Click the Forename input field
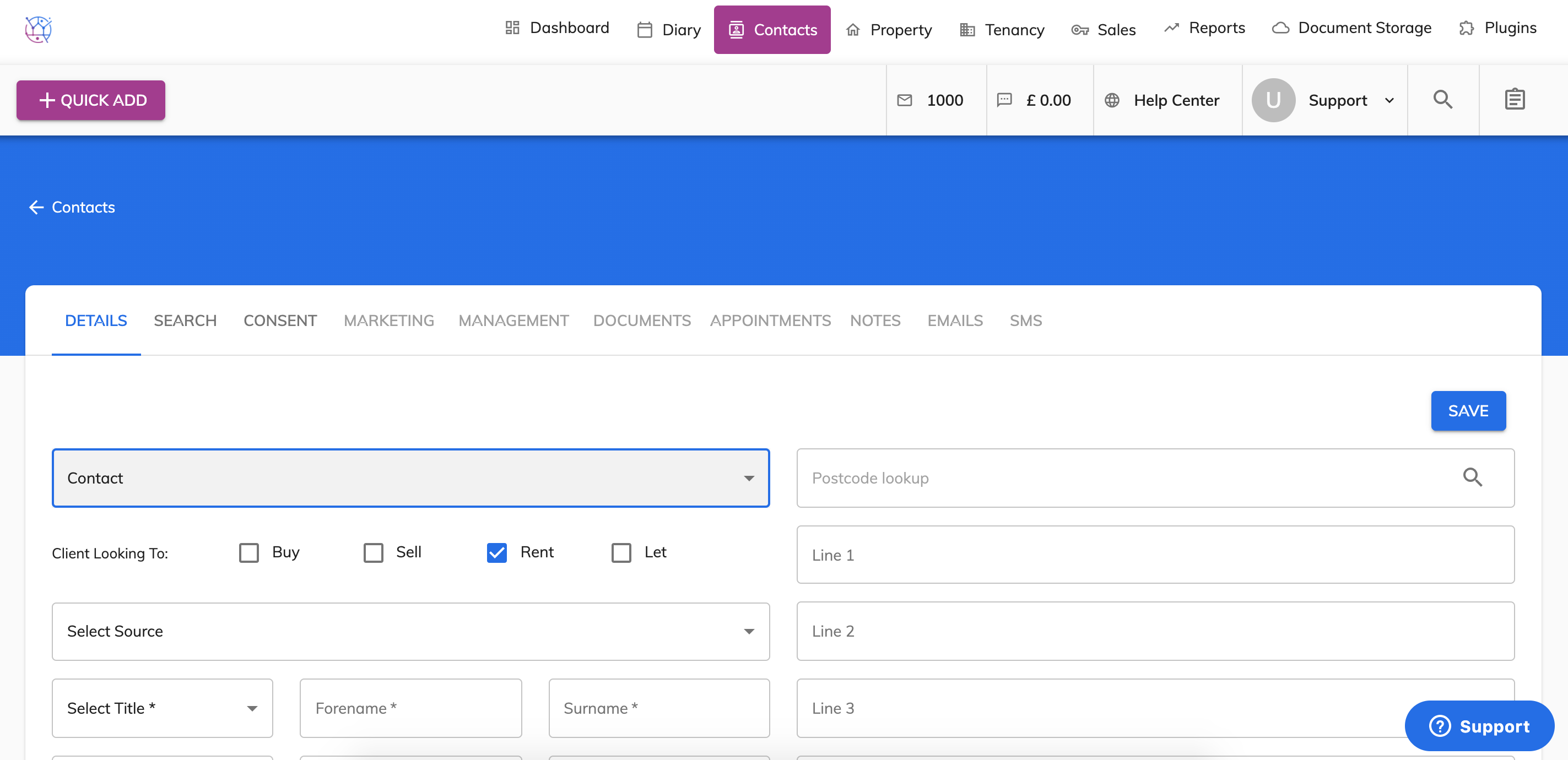 point(410,708)
